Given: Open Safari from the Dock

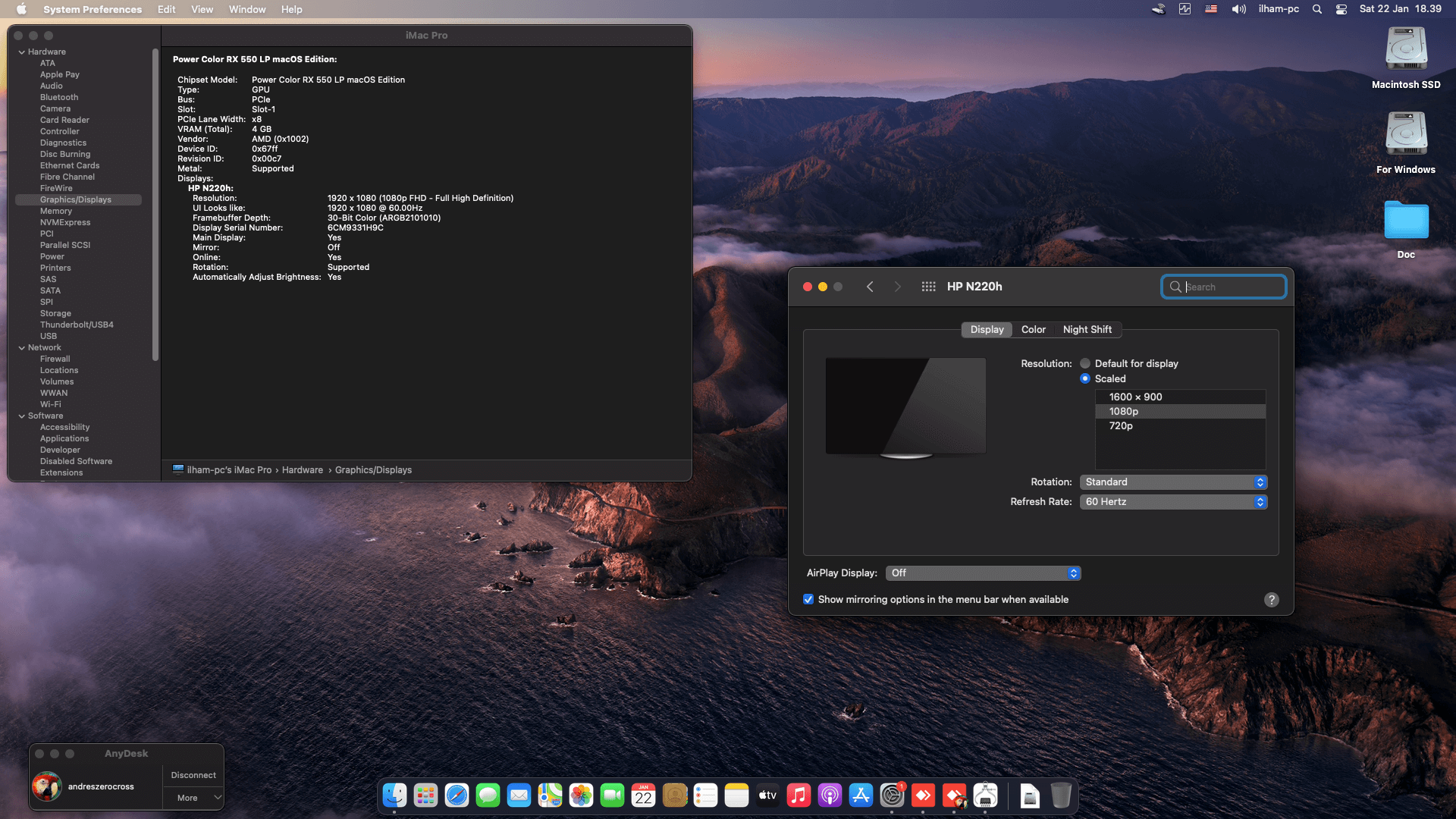Looking at the screenshot, I should (x=457, y=795).
